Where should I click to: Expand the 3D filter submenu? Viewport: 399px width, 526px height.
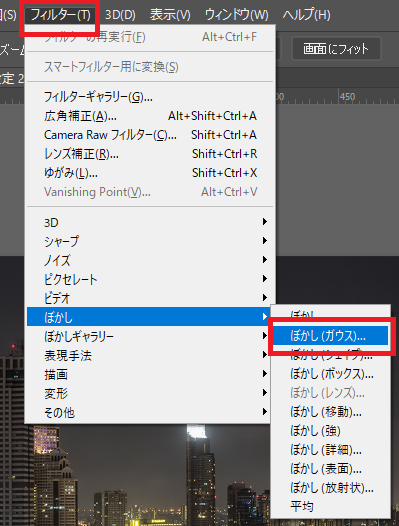pyautogui.click(x=149, y=222)
